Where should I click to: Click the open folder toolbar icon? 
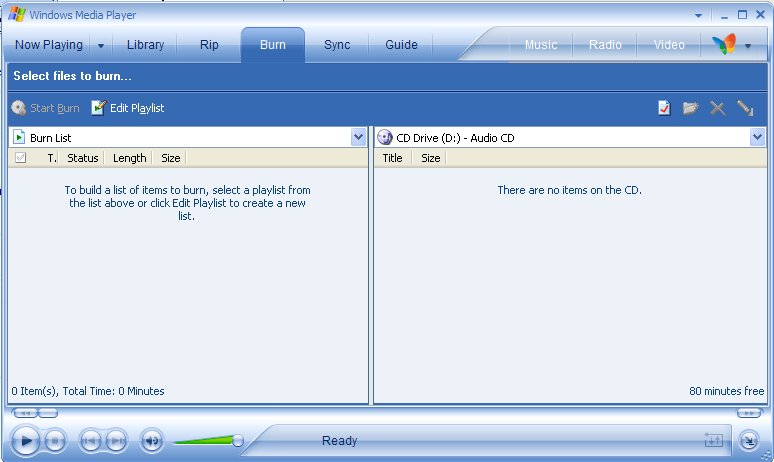(691, 108)
